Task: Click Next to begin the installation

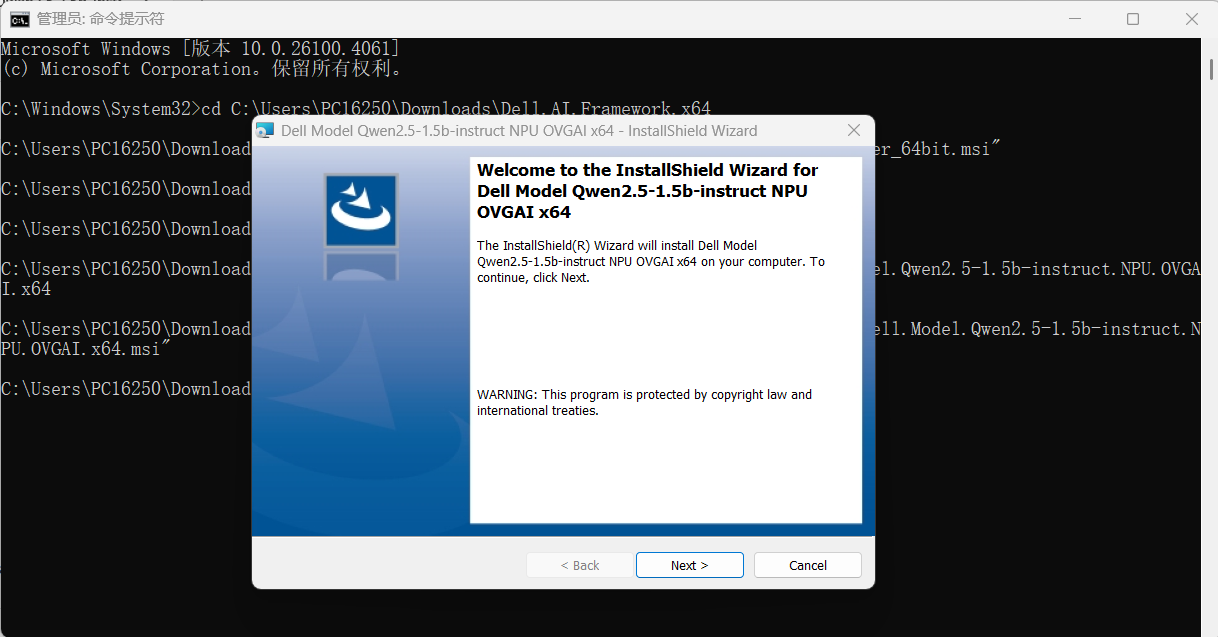Action: 689,565
